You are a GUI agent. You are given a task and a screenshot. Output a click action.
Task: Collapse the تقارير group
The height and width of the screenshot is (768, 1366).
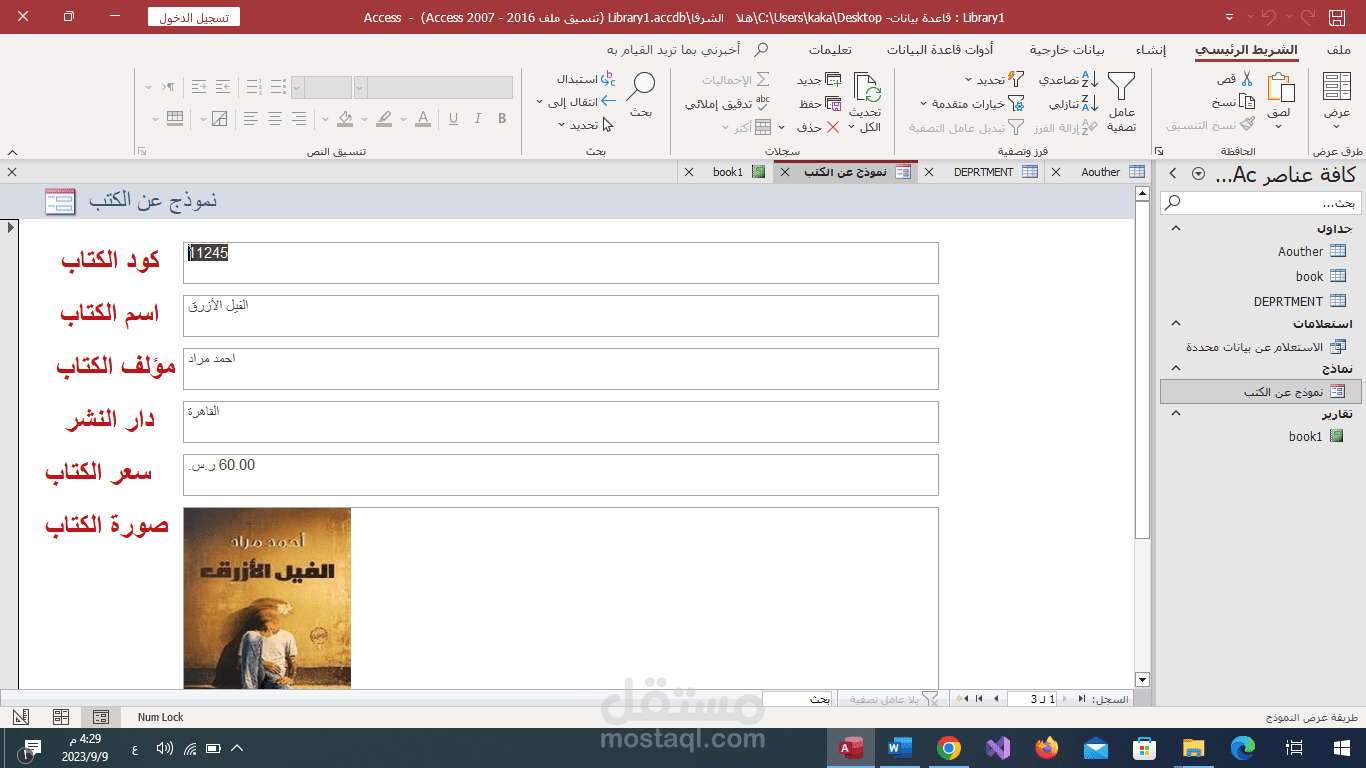pyautogui.click(x=1176, y=414)
